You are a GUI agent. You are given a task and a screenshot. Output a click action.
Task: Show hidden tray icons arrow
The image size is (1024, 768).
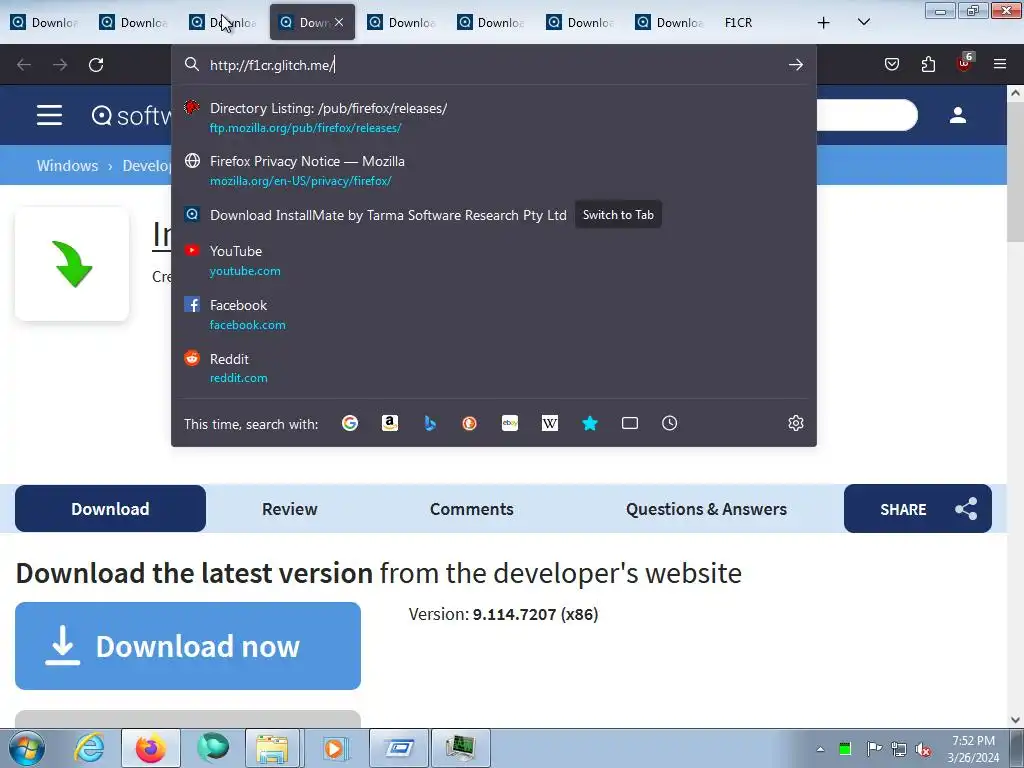click(x=820, y=750)
